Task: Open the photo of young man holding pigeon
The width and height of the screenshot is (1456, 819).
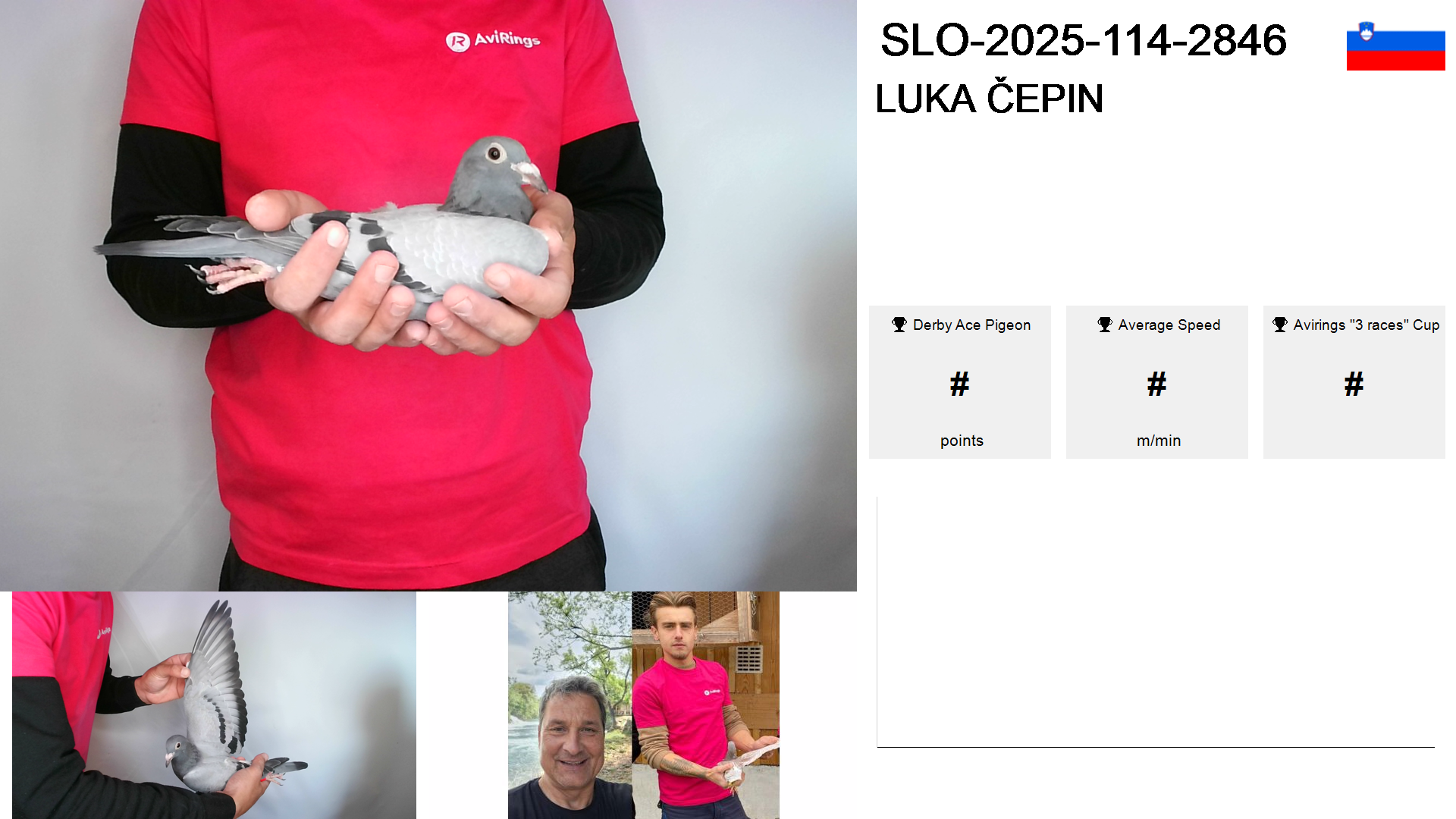Action: (706, 705)
